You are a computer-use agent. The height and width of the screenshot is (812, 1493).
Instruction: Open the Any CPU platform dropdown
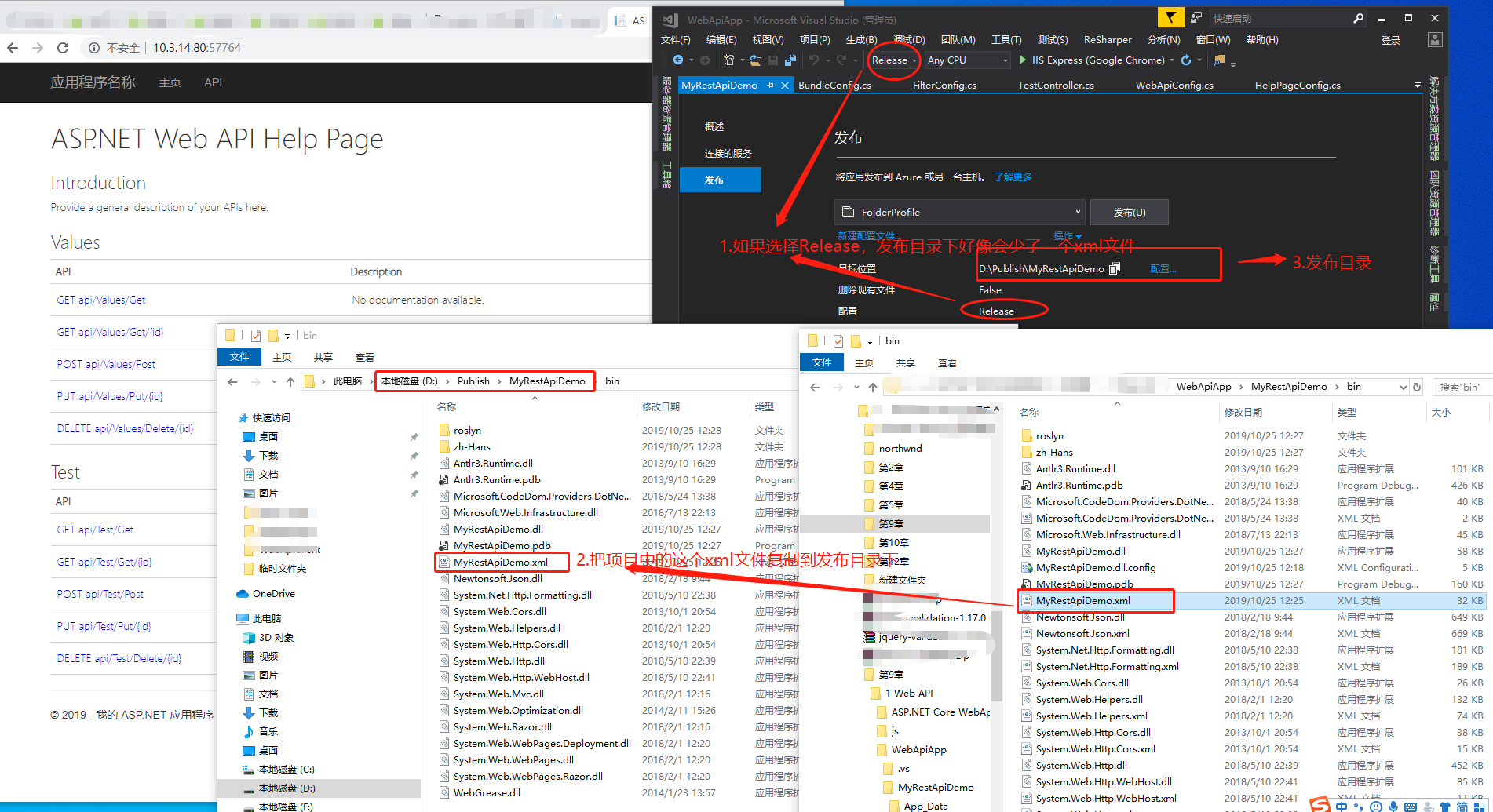[x=967, y=60]
